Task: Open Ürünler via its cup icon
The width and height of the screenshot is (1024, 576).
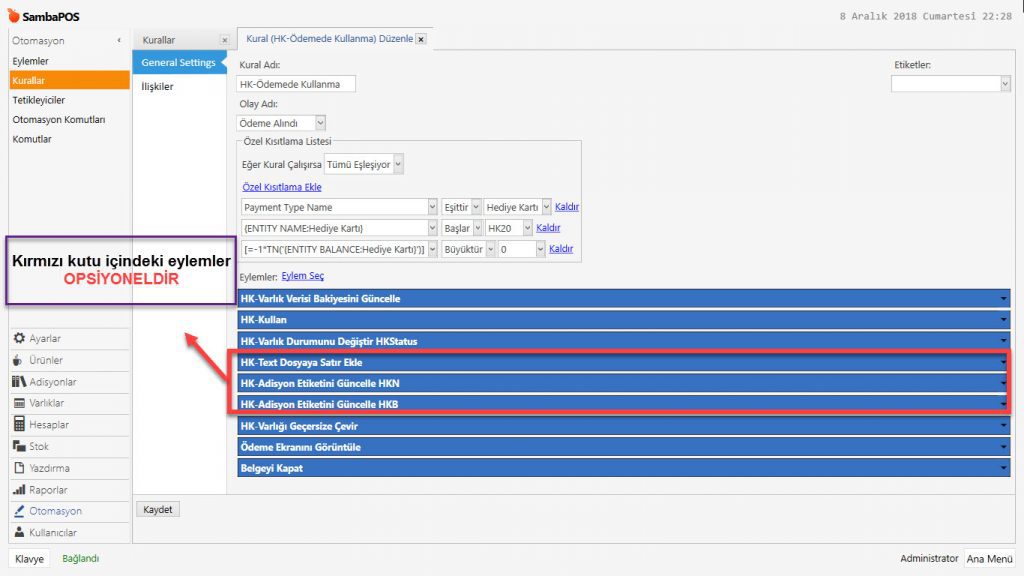Action: point(19,360)
